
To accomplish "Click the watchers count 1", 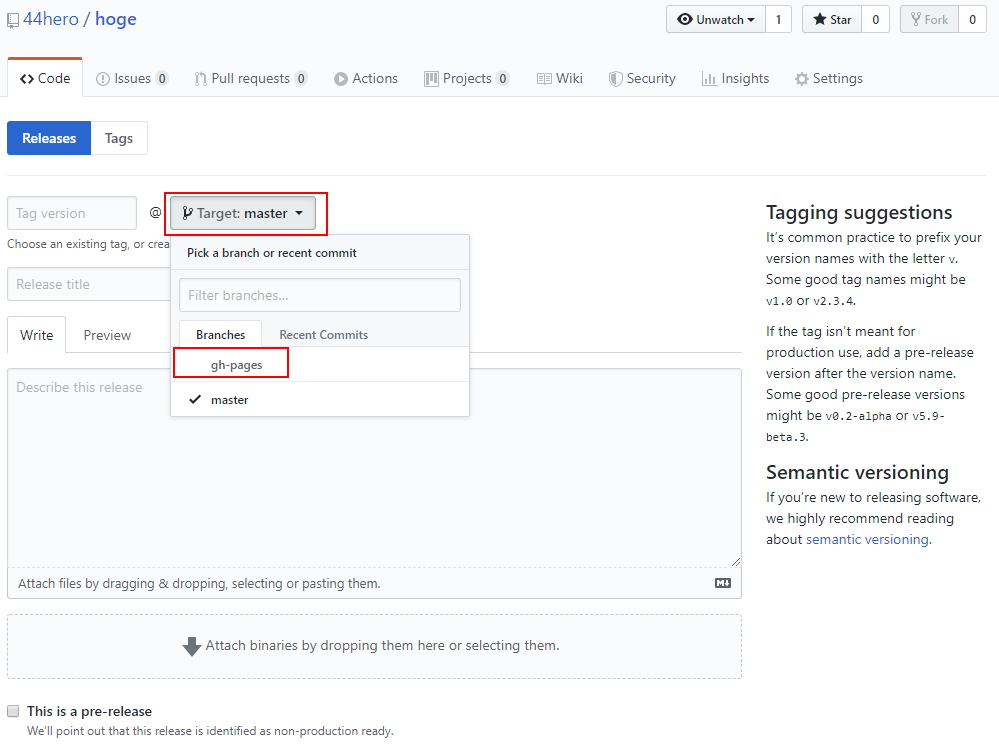I will click(x=778, y=19).
